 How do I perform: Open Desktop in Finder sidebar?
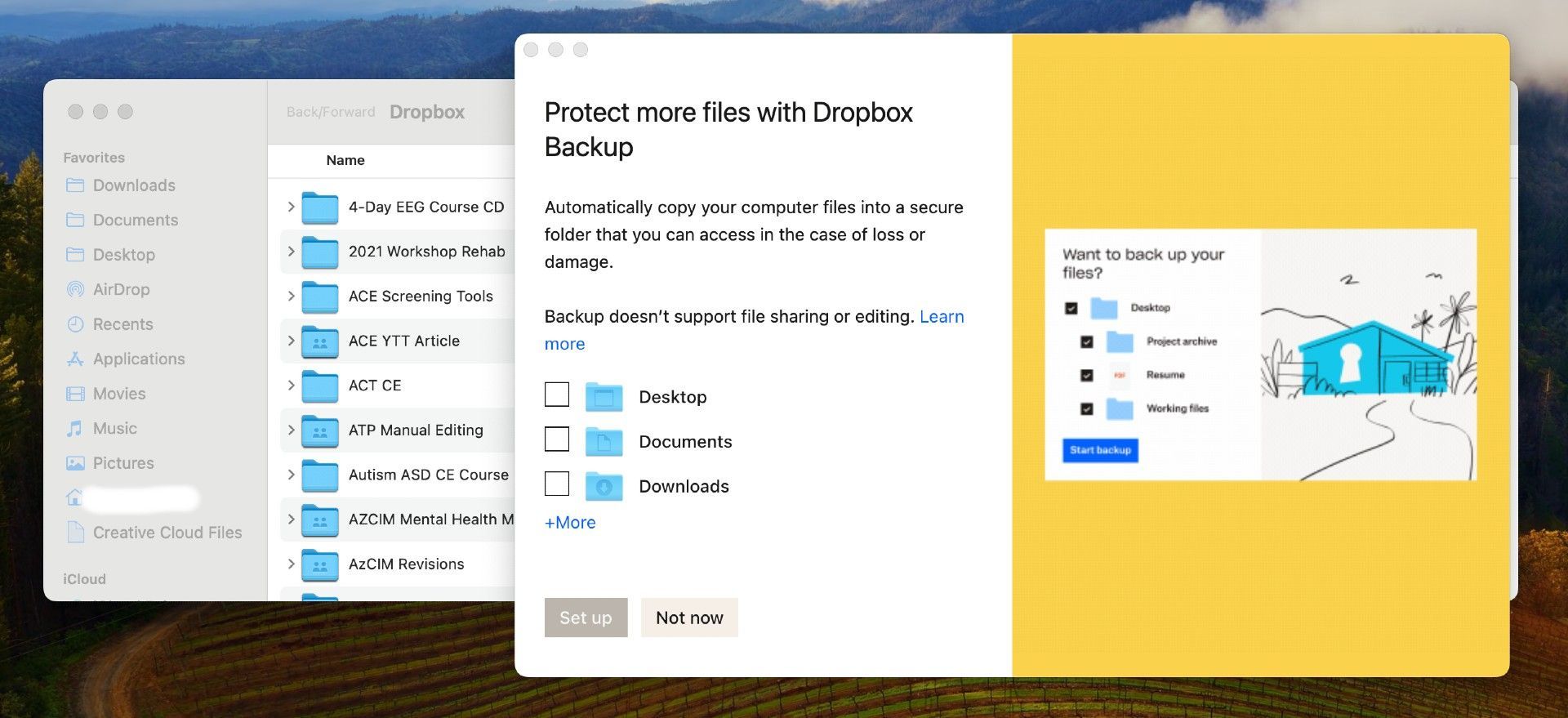click(x=124, y=255)
